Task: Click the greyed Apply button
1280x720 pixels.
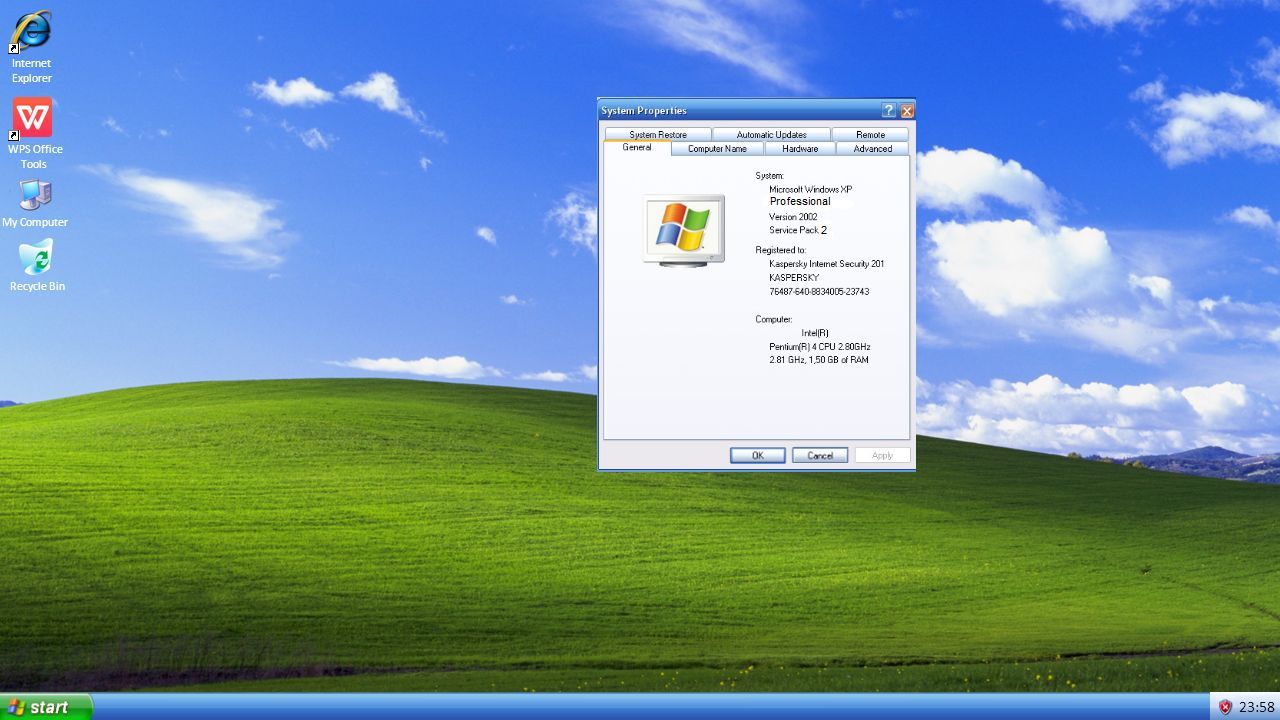Action: (882, 455)
